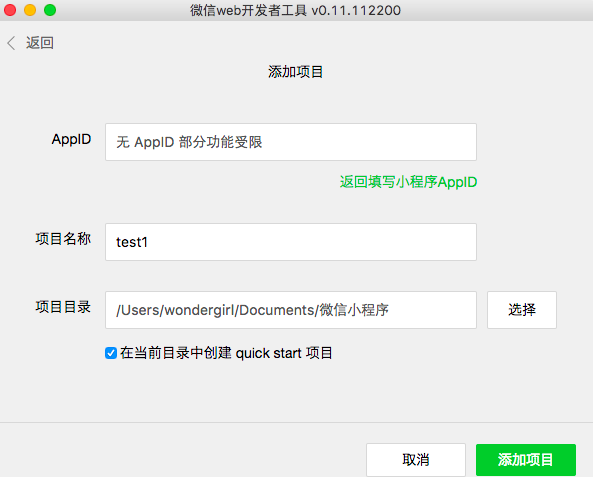The image size is (593, 477).
Task: Click the 取消 button
Action: [416, 460]
